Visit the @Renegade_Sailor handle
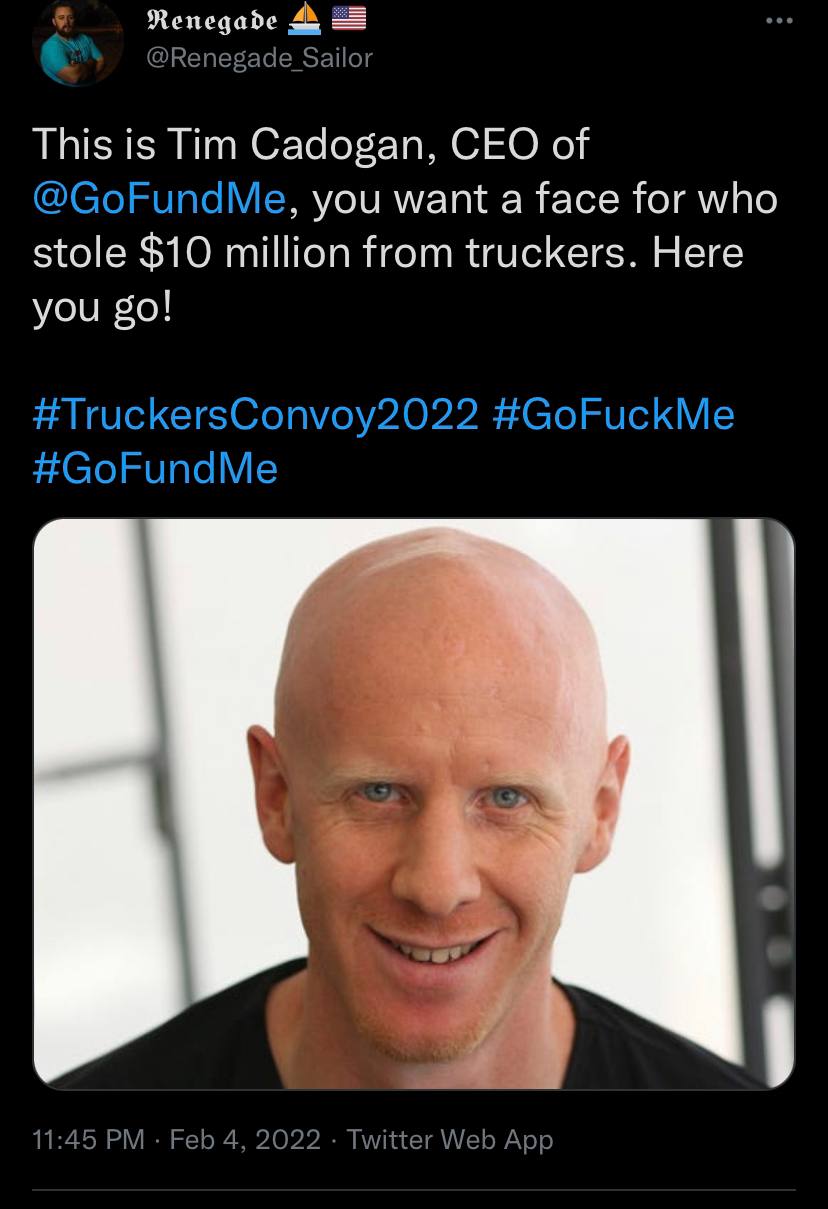 (x=260, y=58)
